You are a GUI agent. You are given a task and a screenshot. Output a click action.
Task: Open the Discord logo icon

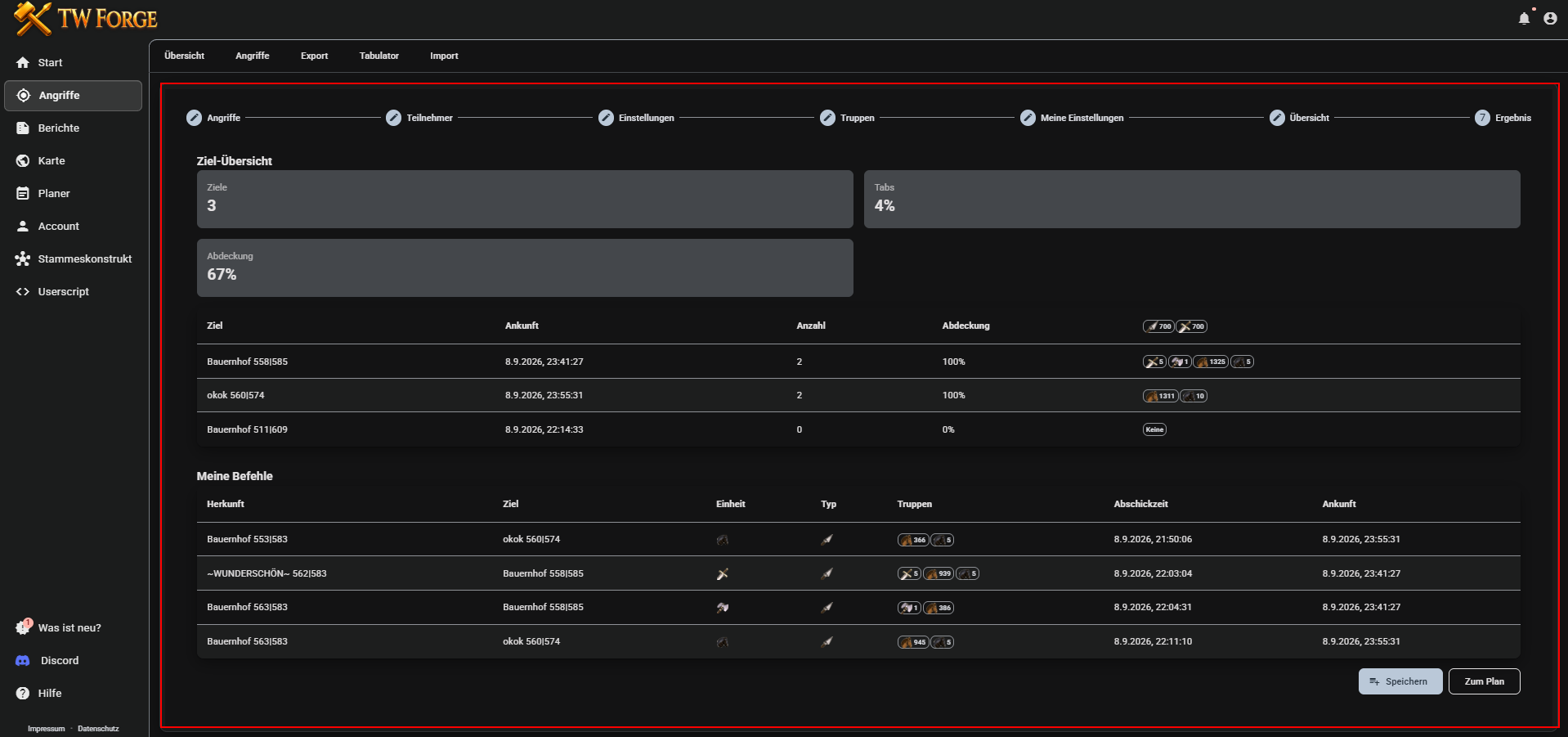click(x=23, y=661)
